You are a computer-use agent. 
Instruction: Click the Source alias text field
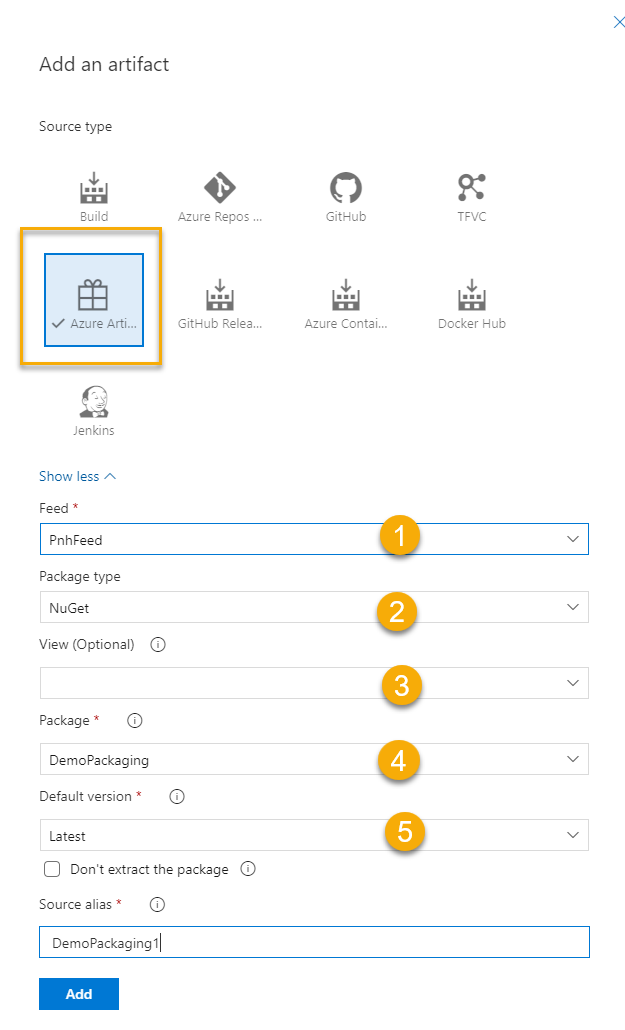coord(314,942)
